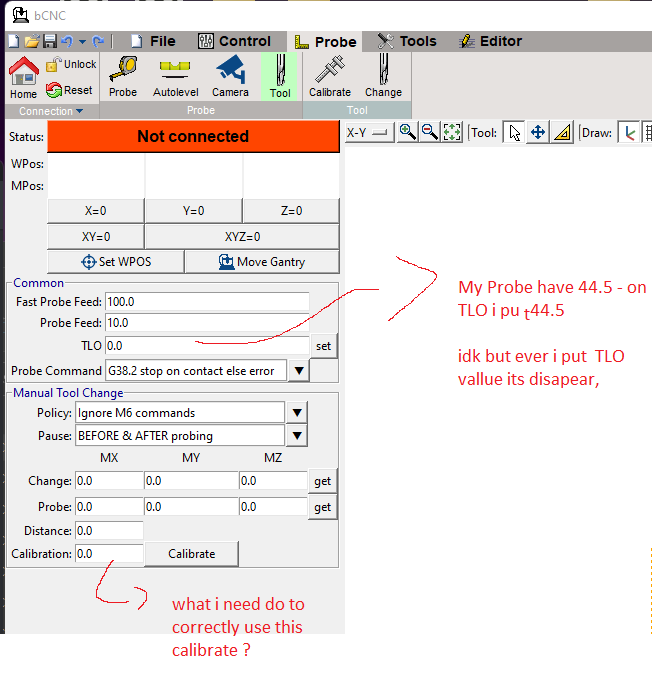Click the zoom in magnifier icon
652x691 pixels.
coord(408,132)
